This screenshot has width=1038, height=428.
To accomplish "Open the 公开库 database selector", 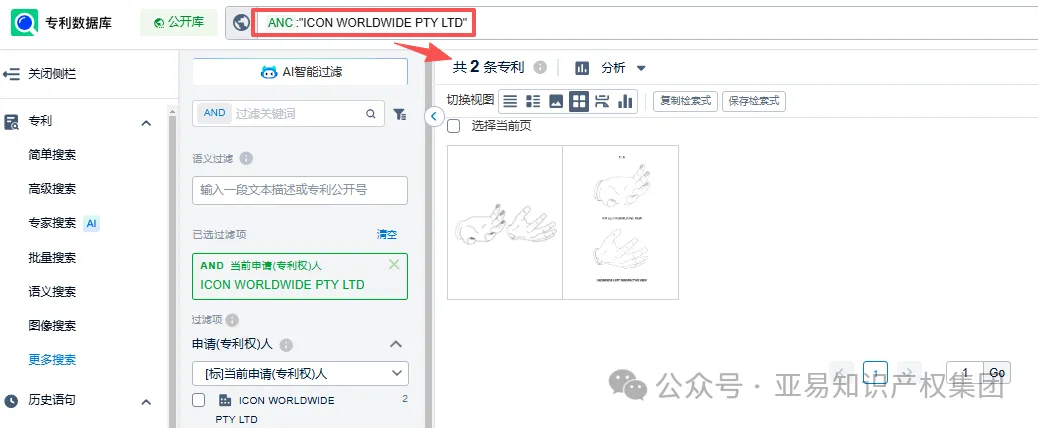I will pos(179,23).
